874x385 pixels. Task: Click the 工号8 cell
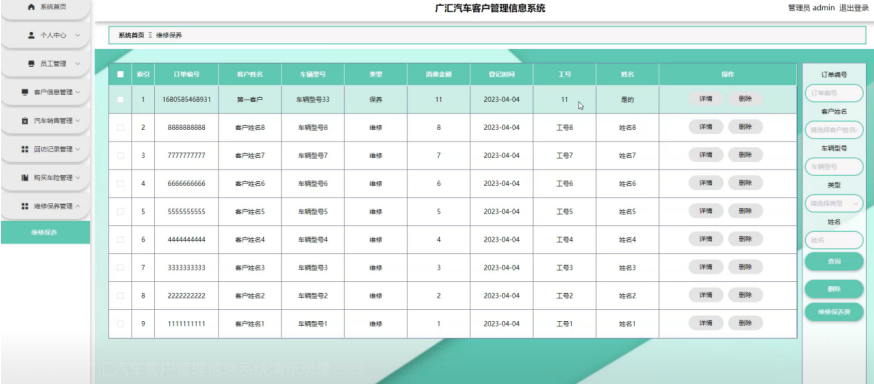point(565,128)
